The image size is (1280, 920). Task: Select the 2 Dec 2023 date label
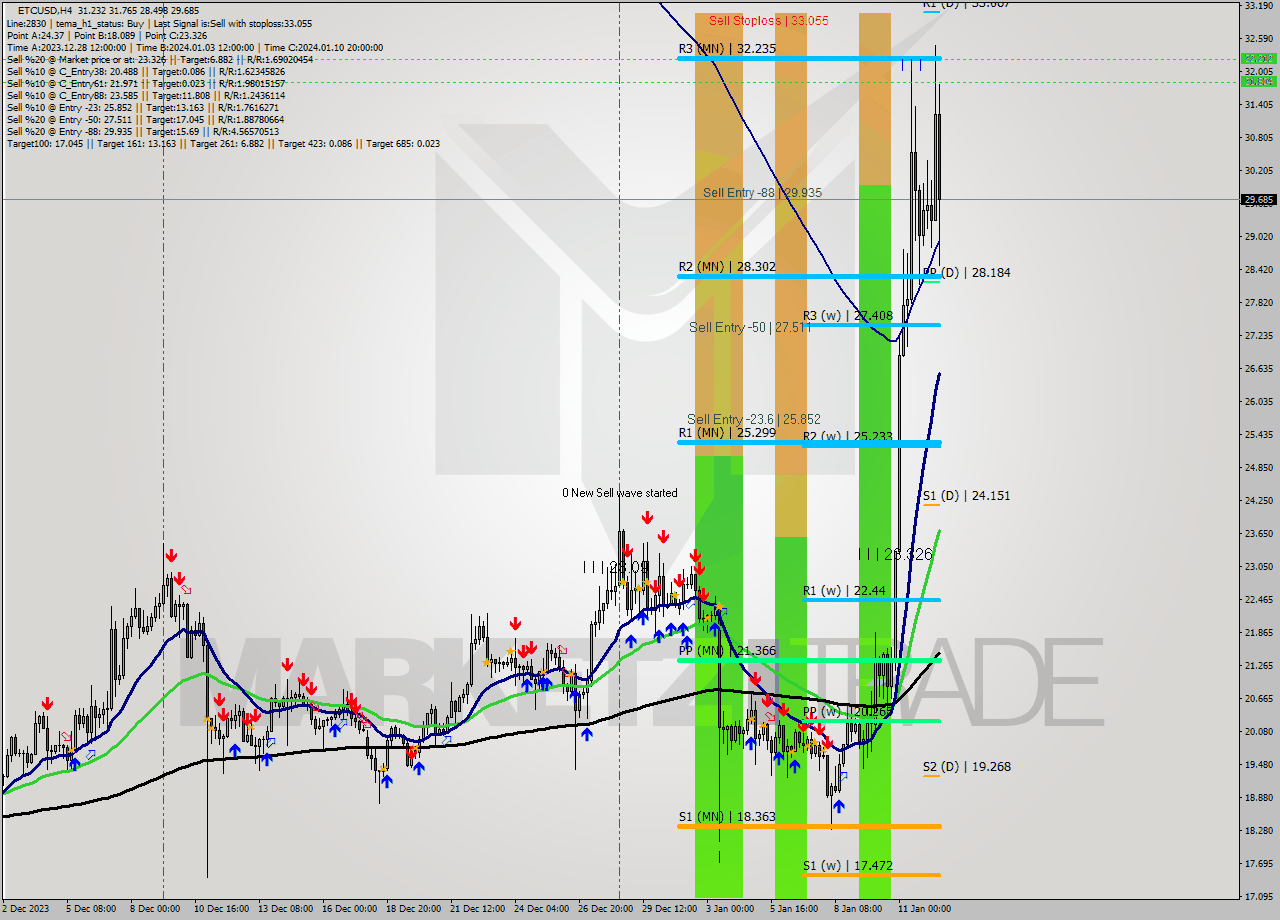point(24,909)
